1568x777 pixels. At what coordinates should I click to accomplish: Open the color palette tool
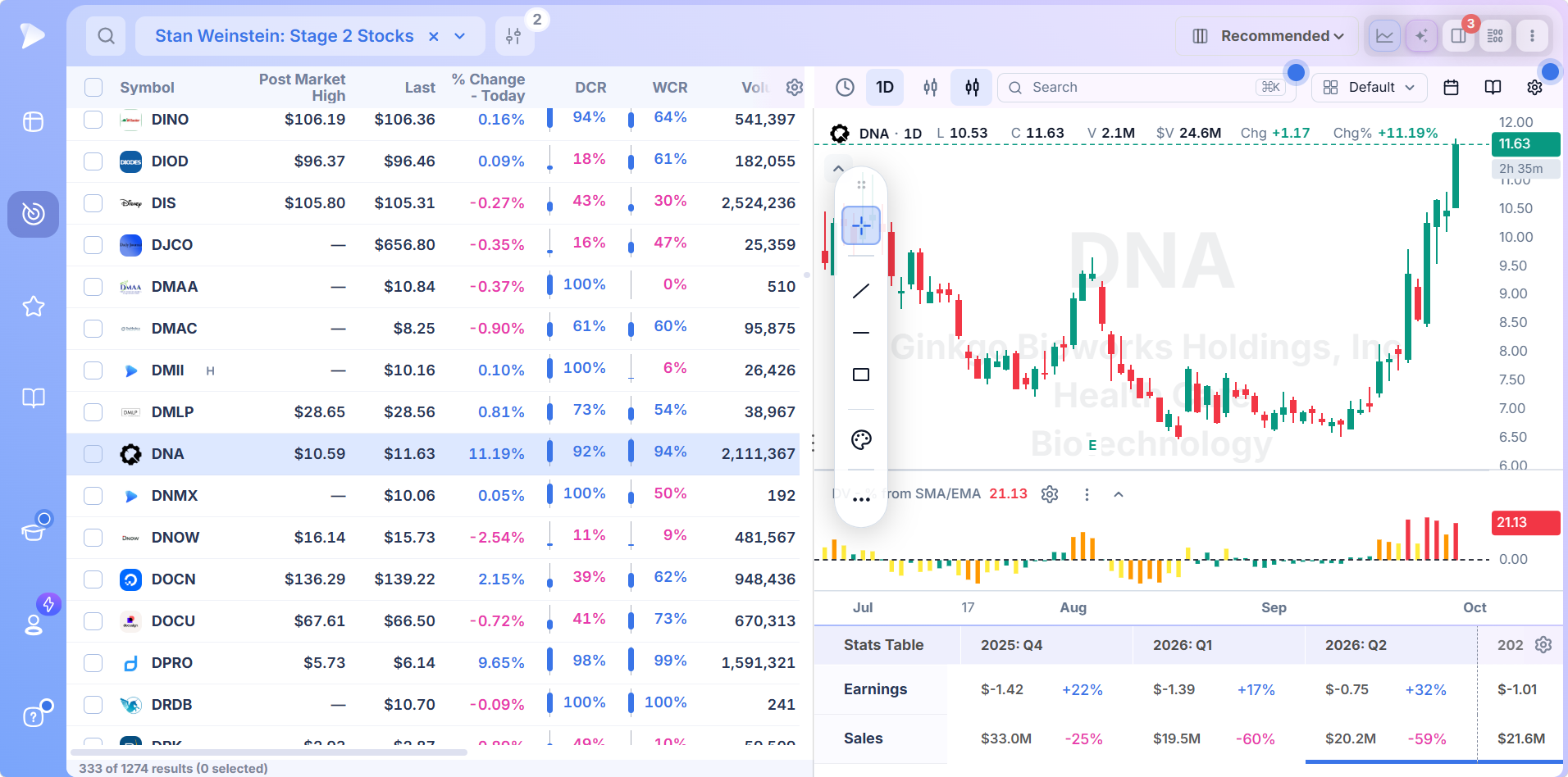(x=861, y=440)
